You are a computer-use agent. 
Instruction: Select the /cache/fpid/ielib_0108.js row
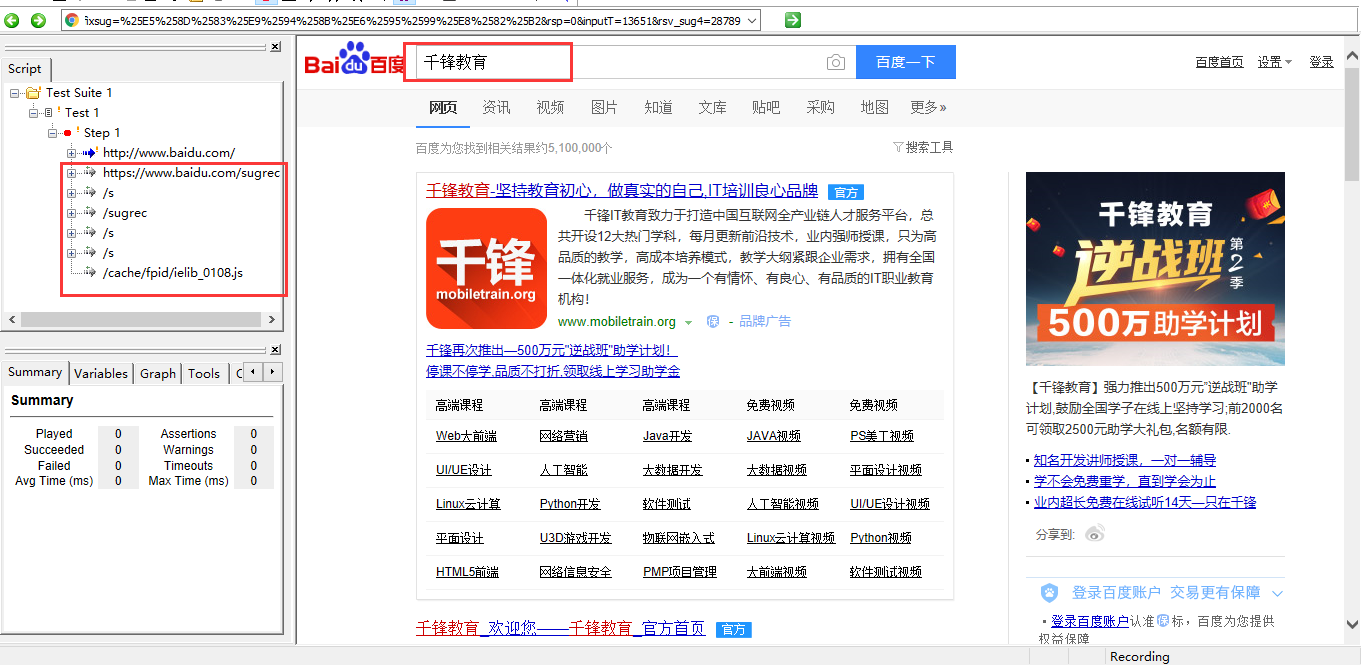point(173,272)
